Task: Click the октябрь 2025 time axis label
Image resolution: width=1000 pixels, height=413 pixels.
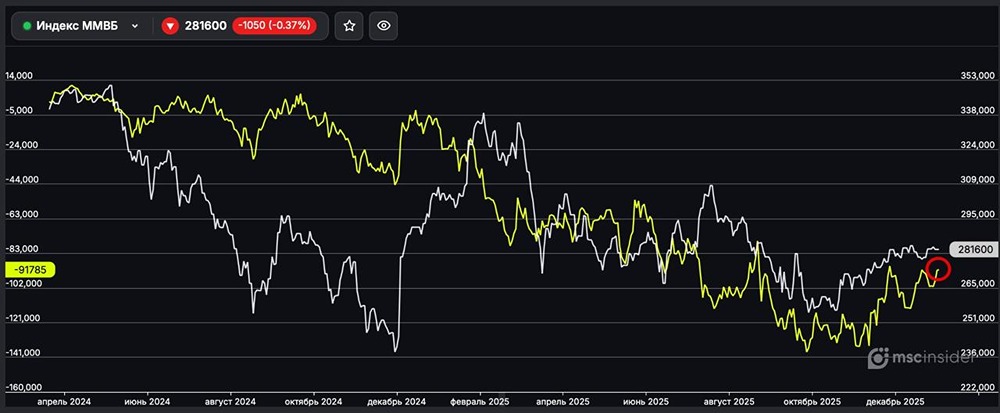Action: click(812, 402)
